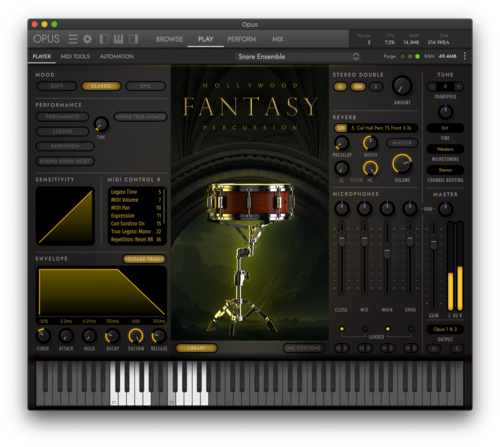Image resolution: width=500 pixels, height=447 pixels.
Task: Click the green Purge indicator dot
Action: click(x=417, y=56)
